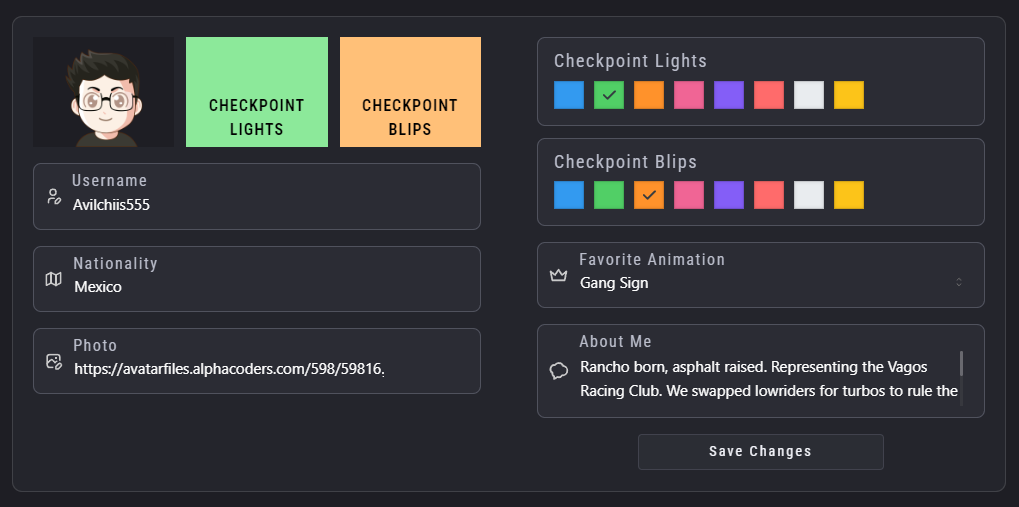Choose purple for Checkpoint Blips
This screenshot has height=507, width=1019.
coord(729,195)
